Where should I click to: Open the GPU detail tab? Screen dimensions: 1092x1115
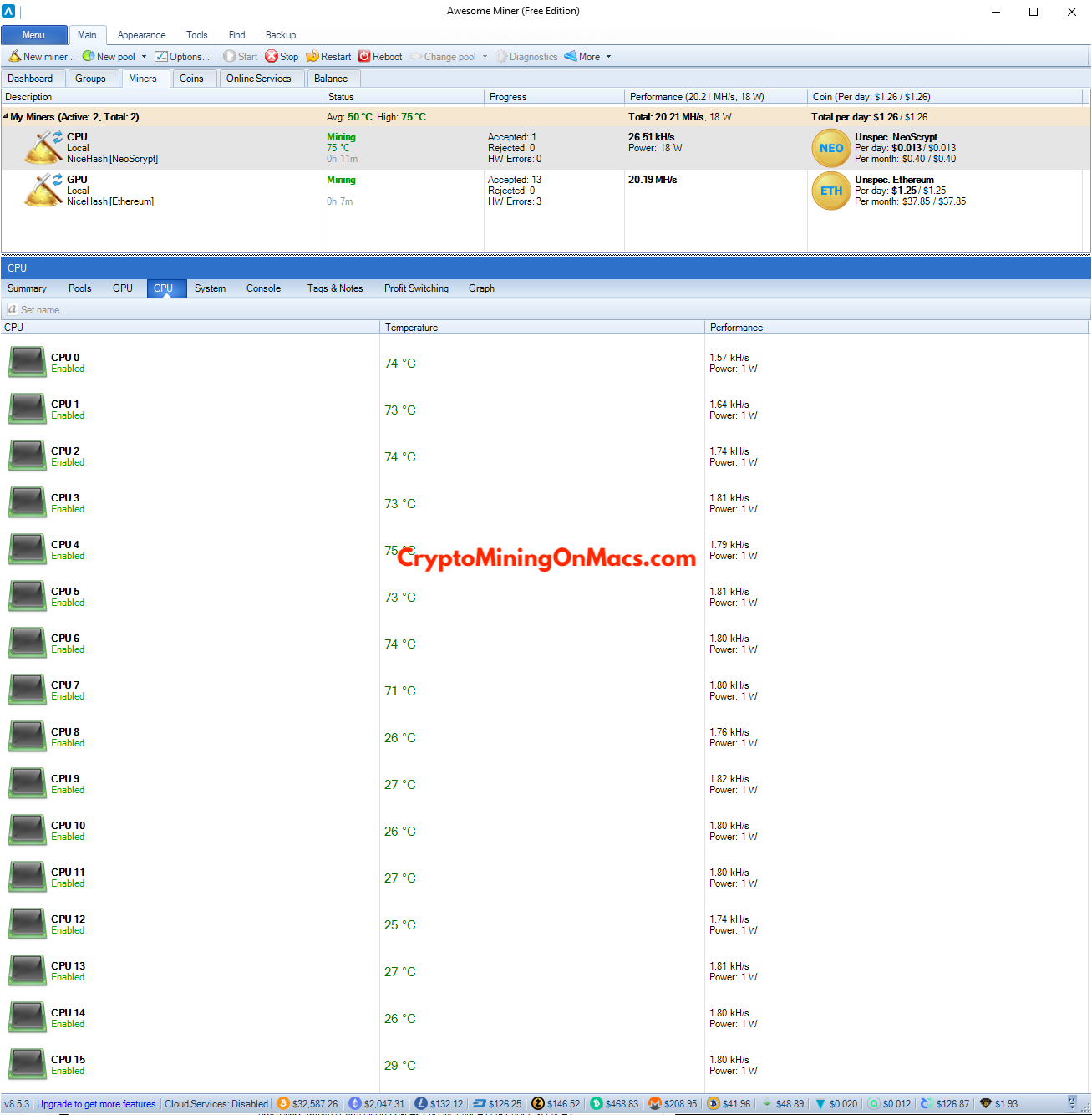(123, 288)
